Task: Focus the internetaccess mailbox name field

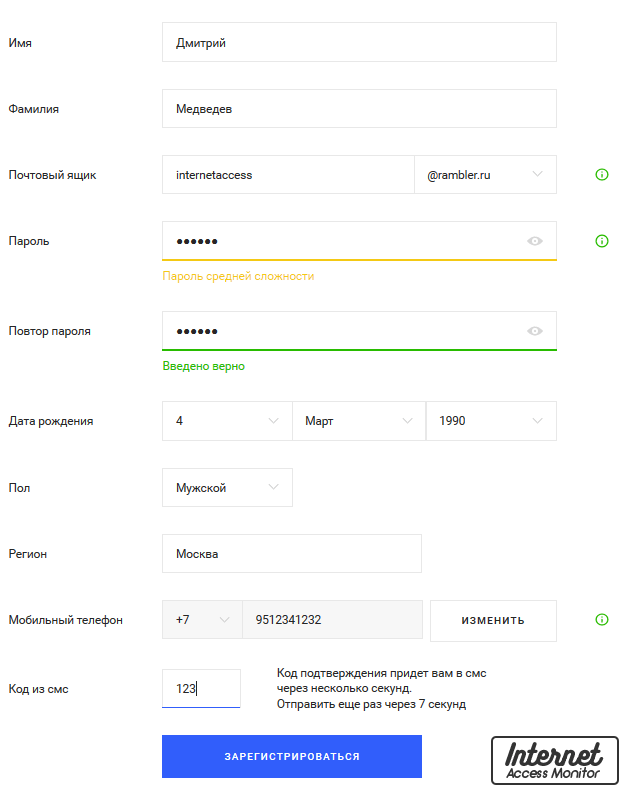Action: click(288, 174)
